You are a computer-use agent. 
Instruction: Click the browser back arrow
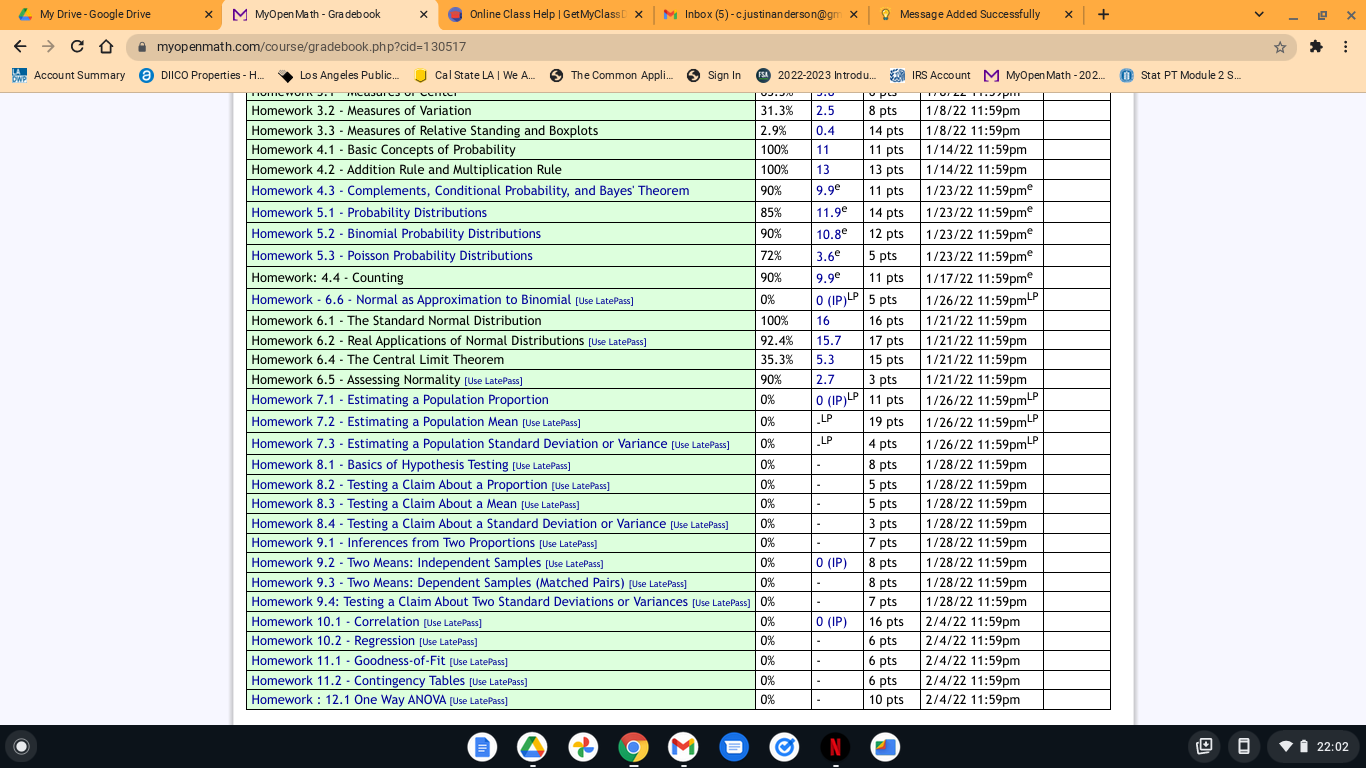point(20,47)
